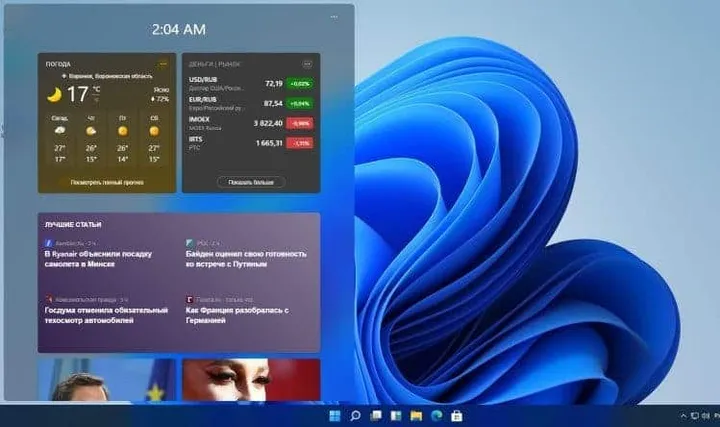Click news thumbnail showing man with EU flag
Screen dimensions: 720x427
tap(107, 380)
